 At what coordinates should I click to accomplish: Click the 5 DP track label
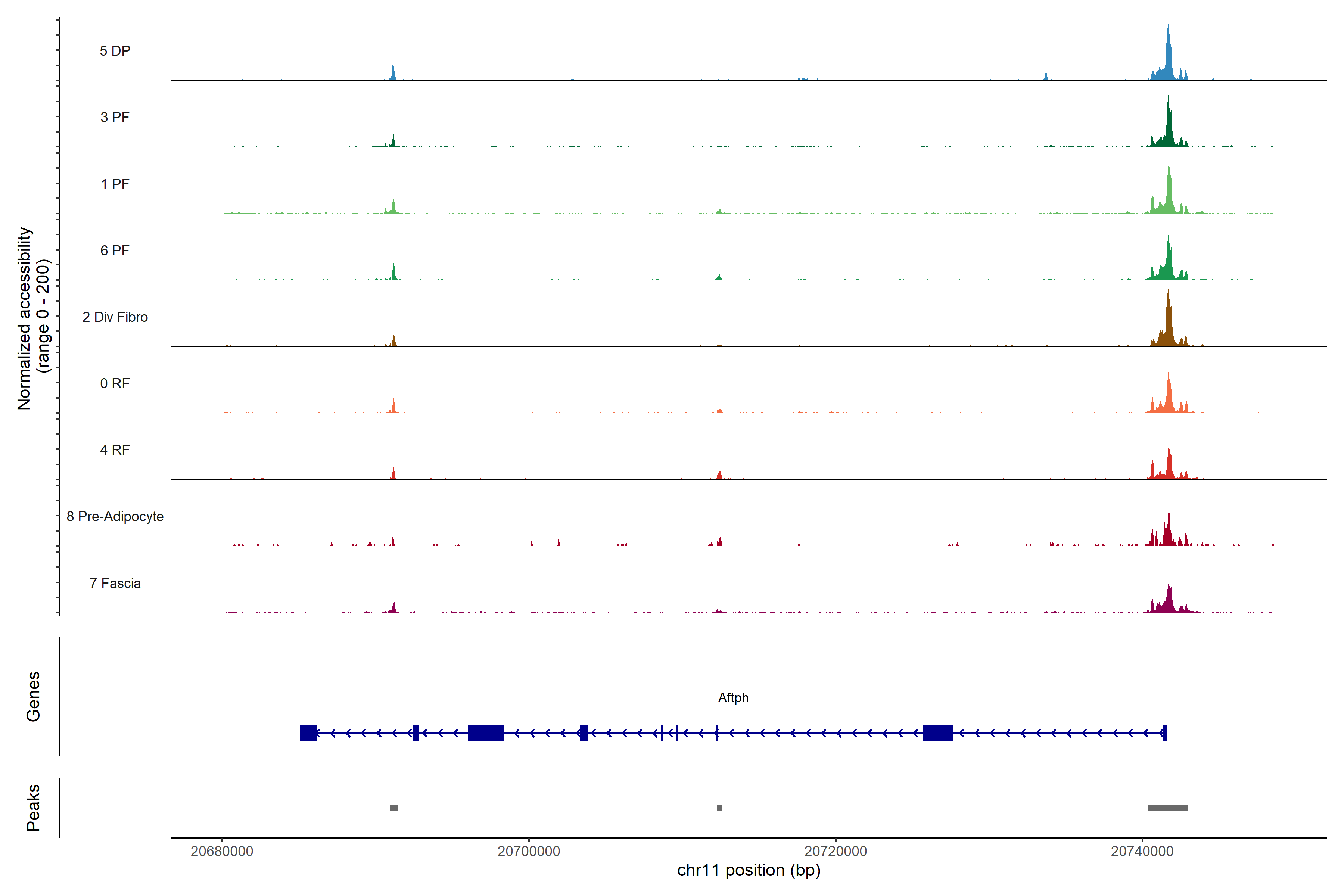pos(115,51)
